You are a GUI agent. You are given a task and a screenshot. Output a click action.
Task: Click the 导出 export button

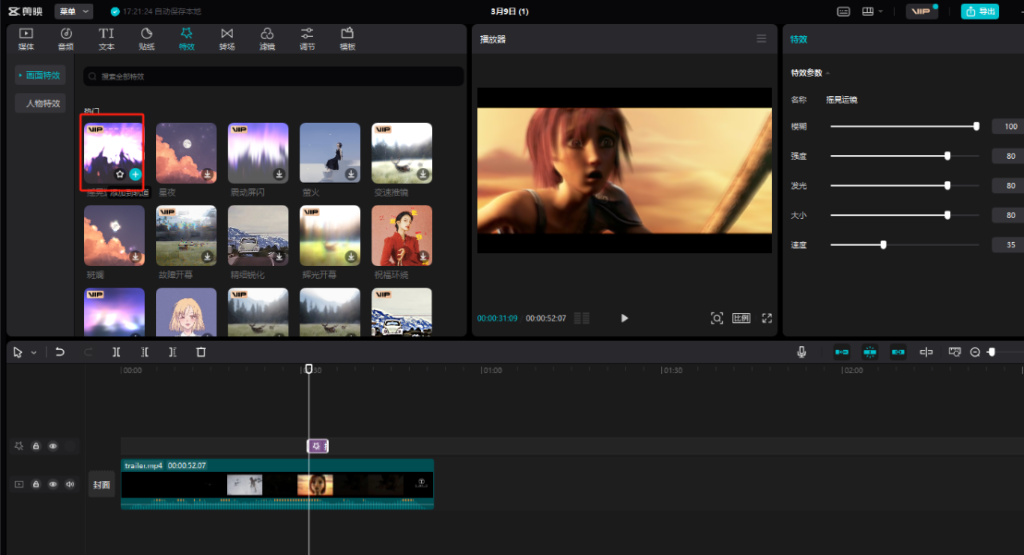tap(980, 11)
